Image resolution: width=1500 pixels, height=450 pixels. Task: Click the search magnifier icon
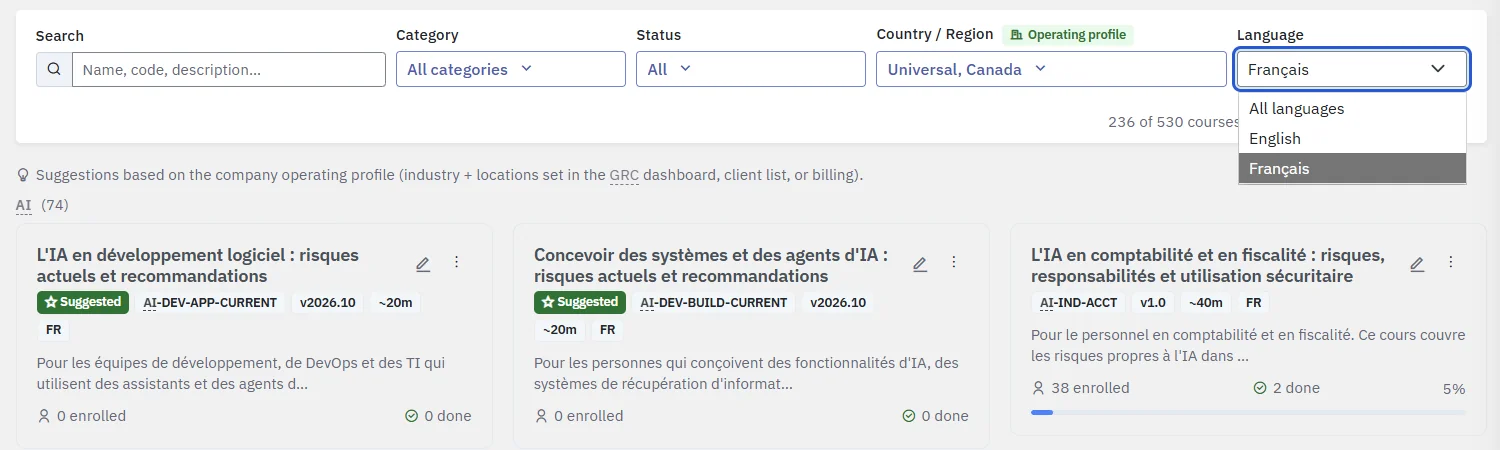pos(54,69)
